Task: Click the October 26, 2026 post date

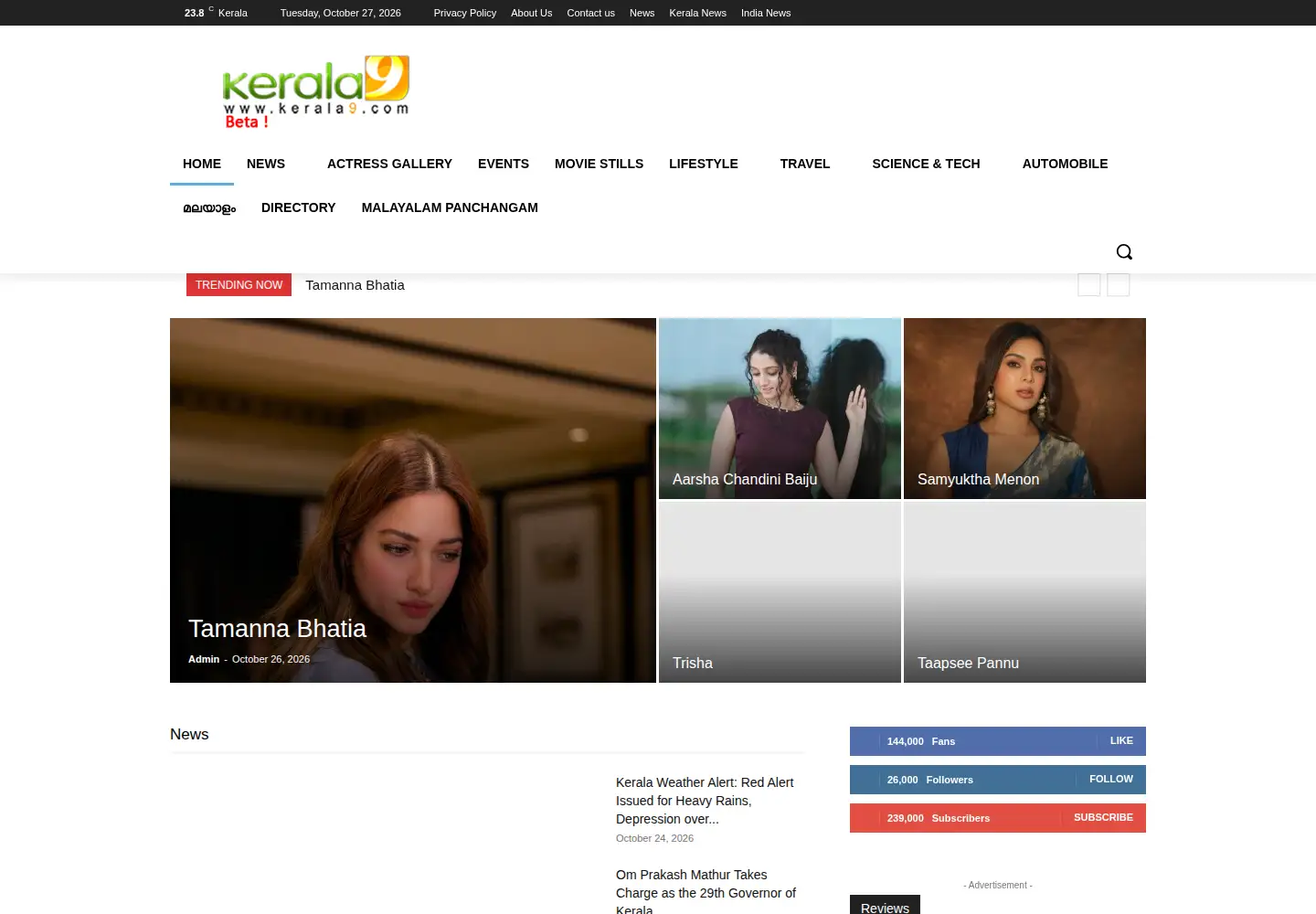Action: [271, 659]
